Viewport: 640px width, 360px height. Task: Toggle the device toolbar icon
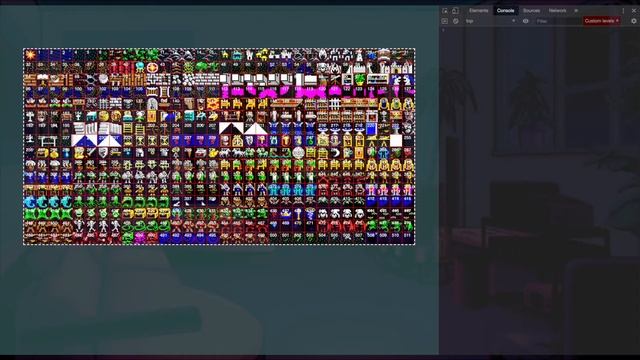pyautogui.click(x=456, y=11)
